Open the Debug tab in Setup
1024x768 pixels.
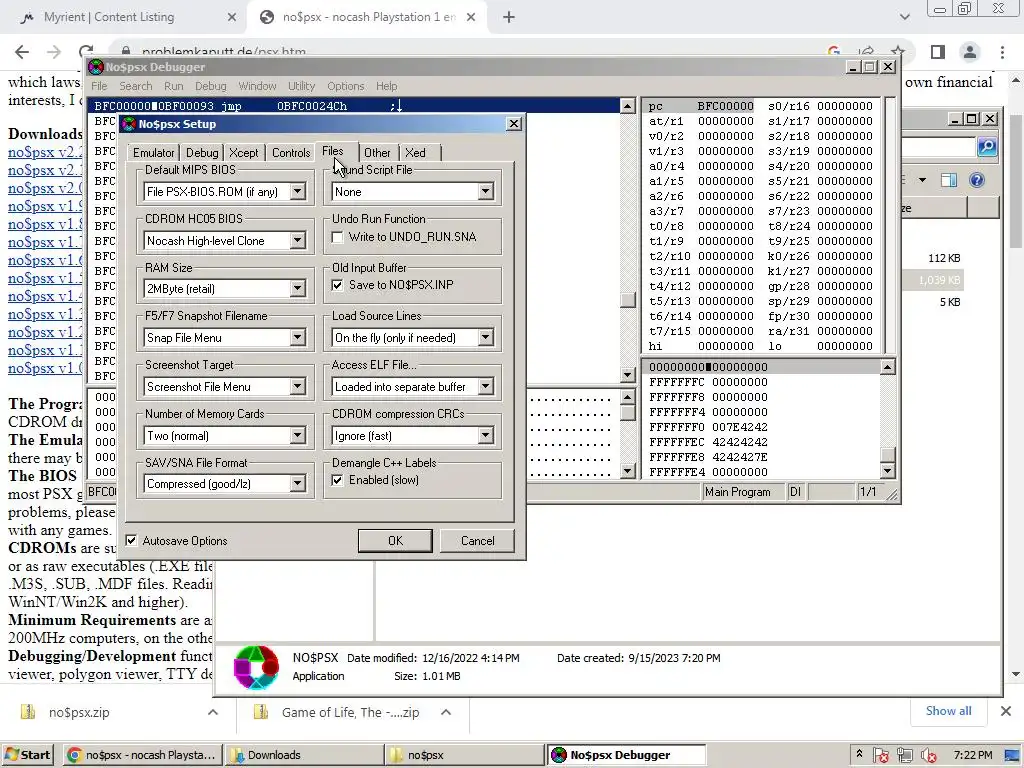pyautogui.click(x=202, y=153)
